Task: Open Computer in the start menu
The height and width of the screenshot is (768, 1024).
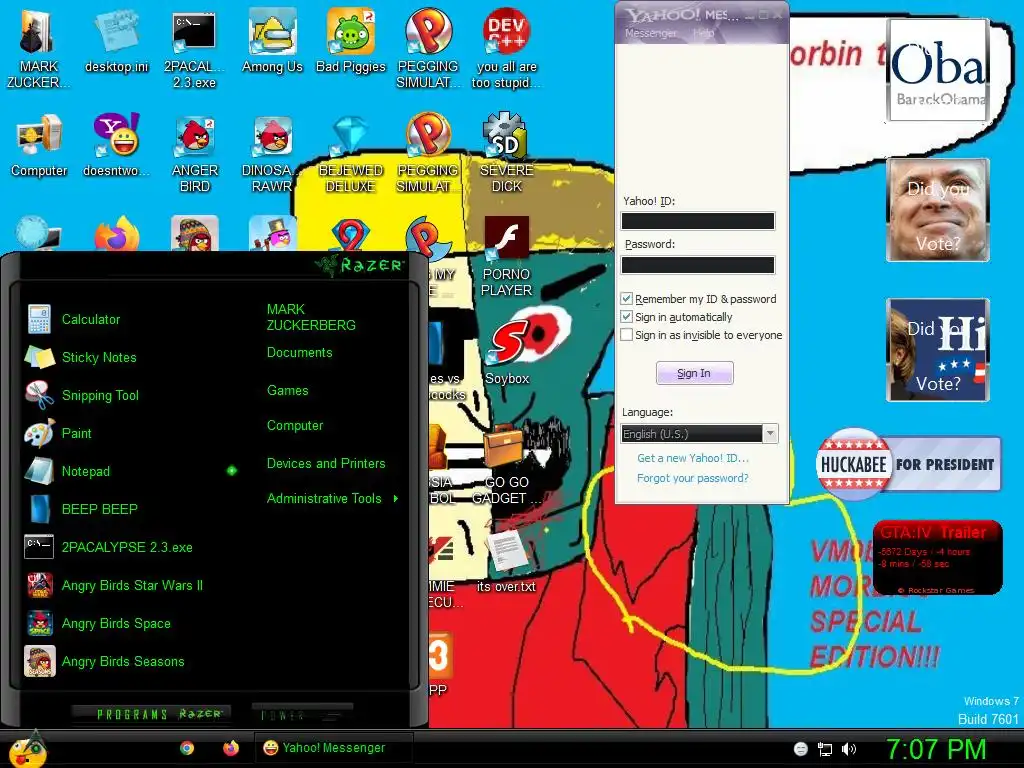Action: pyautogui.click(x=295, y=426)
